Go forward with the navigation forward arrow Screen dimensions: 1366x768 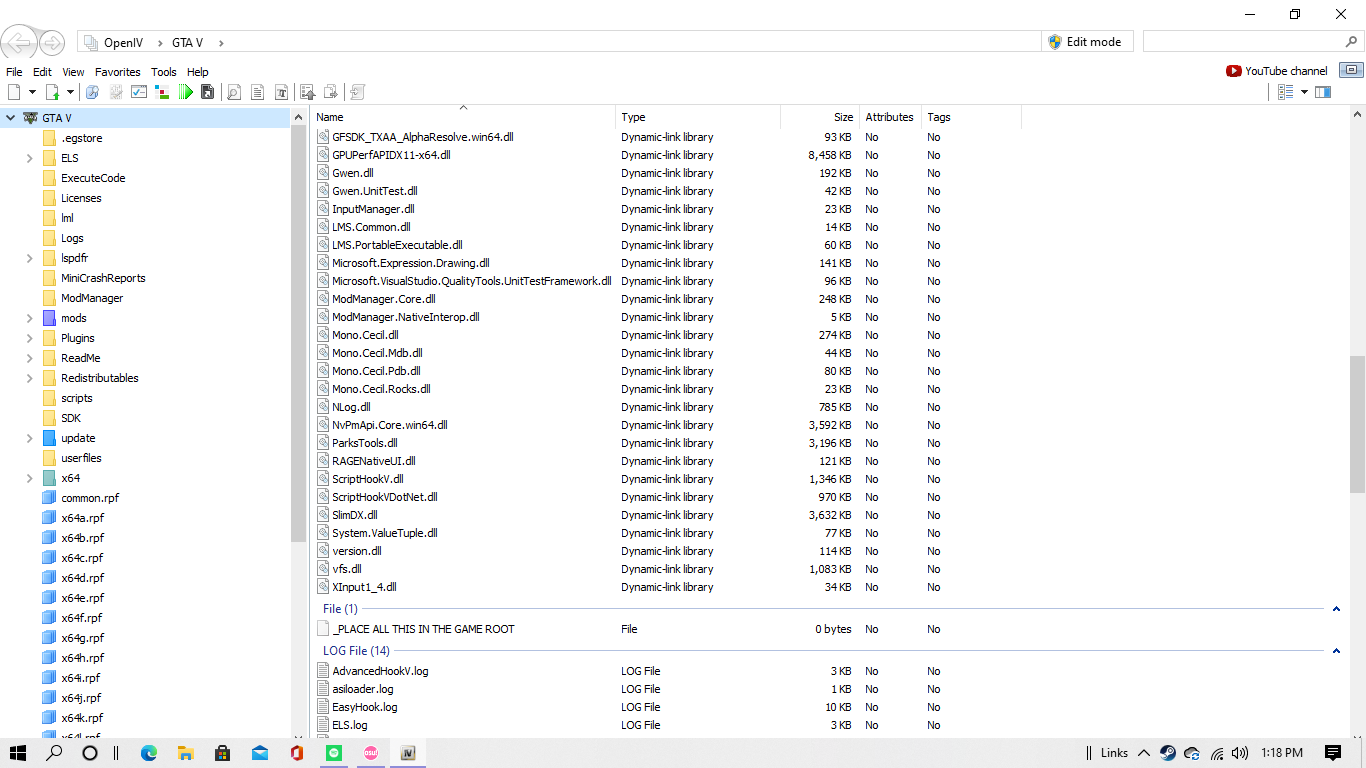52,42
